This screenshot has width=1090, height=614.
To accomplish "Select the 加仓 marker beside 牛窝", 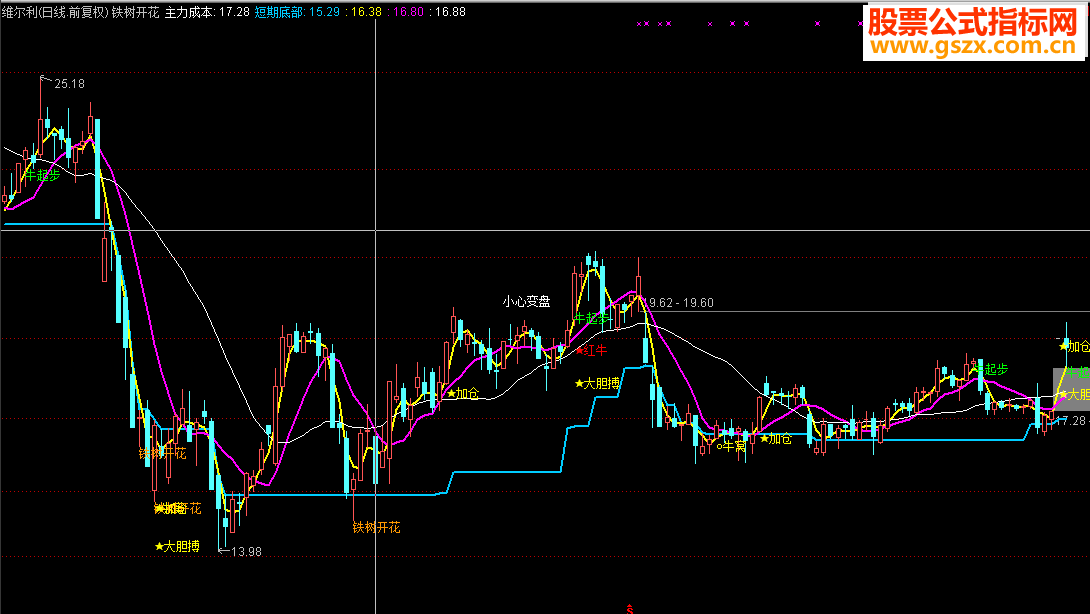I will pyautogui.click(x=776, y=439).
